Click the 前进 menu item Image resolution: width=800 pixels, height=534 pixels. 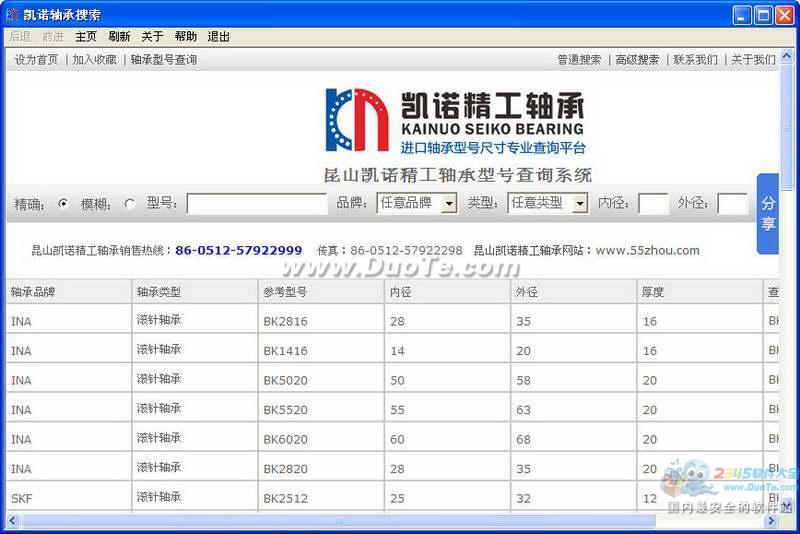point(53,37)
